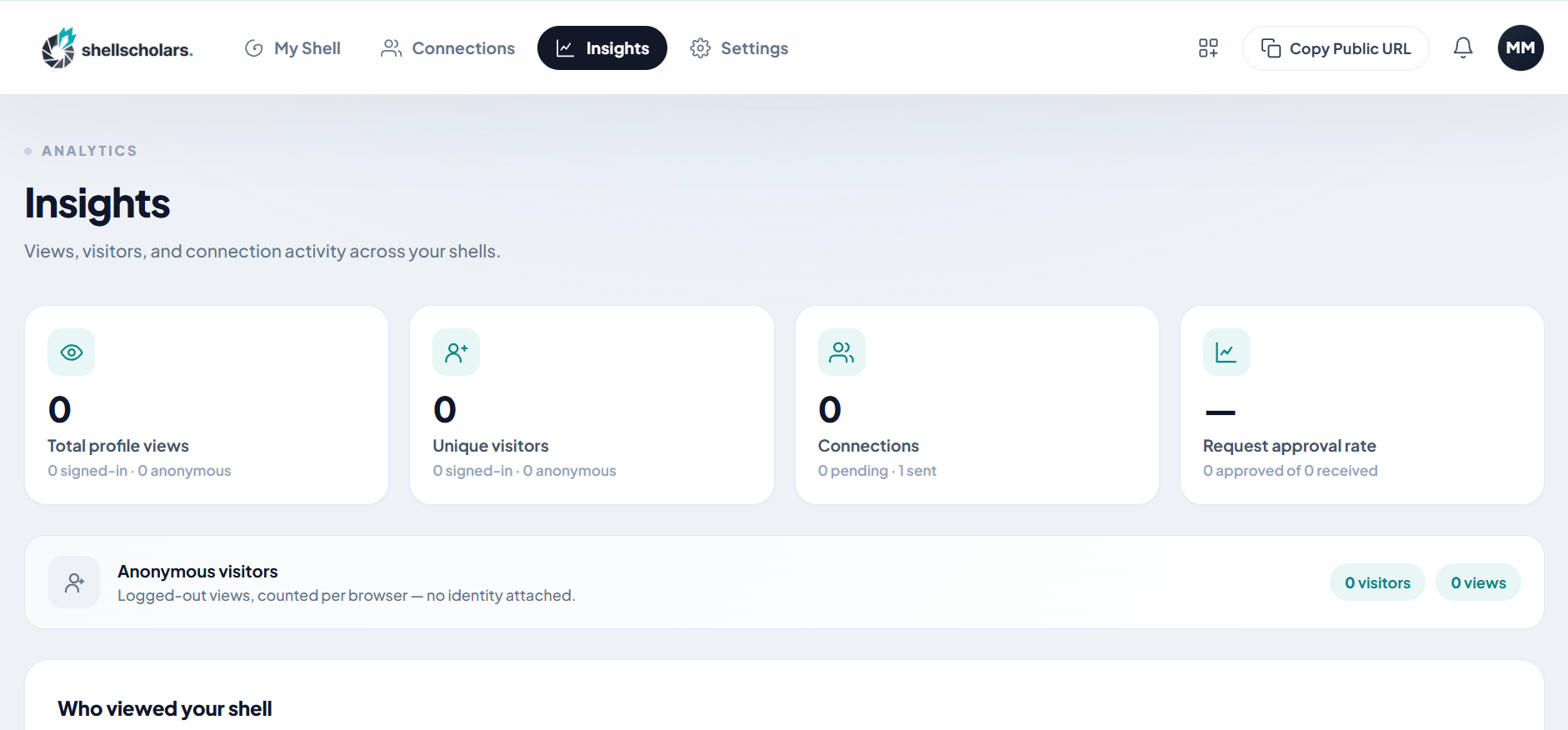Click the eye icon on Total profile views

72,352
